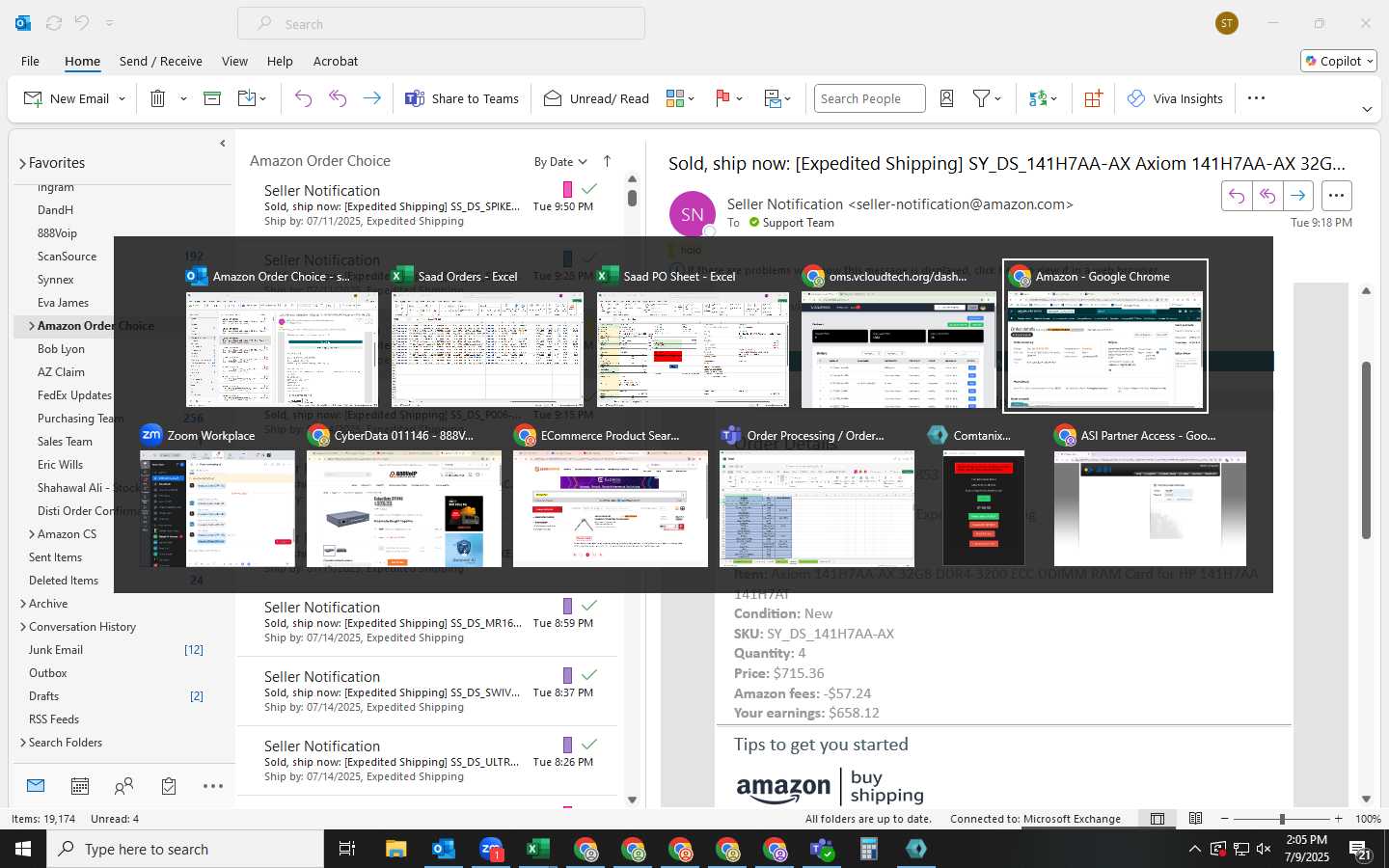Toggle complete checkmark on 9:50 PM email
The height and width of the screenshot is (868, 1389).
589,189
